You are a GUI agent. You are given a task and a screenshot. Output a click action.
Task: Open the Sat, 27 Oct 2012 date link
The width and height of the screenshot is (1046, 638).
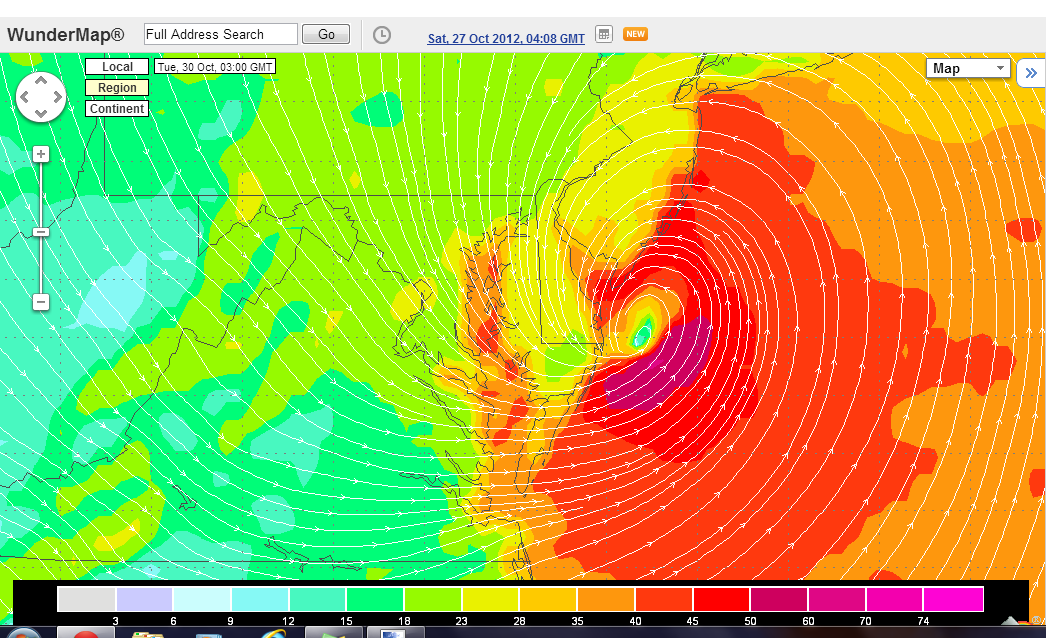506,39
